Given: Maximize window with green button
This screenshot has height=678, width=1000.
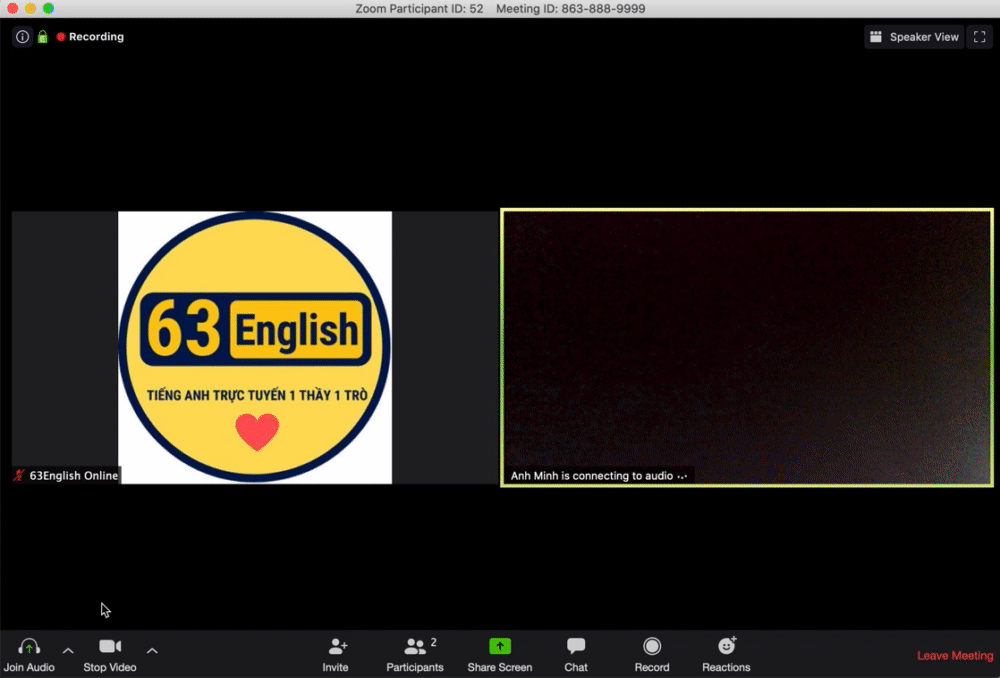Looking at the screenshot, I should 48,8.
